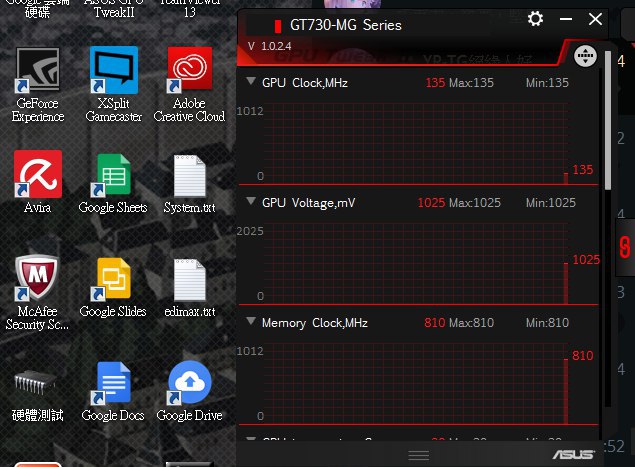Screen dimensions: 635x467
Task: Select Google Slides desktop icon
Action: (x=113, y=288)
